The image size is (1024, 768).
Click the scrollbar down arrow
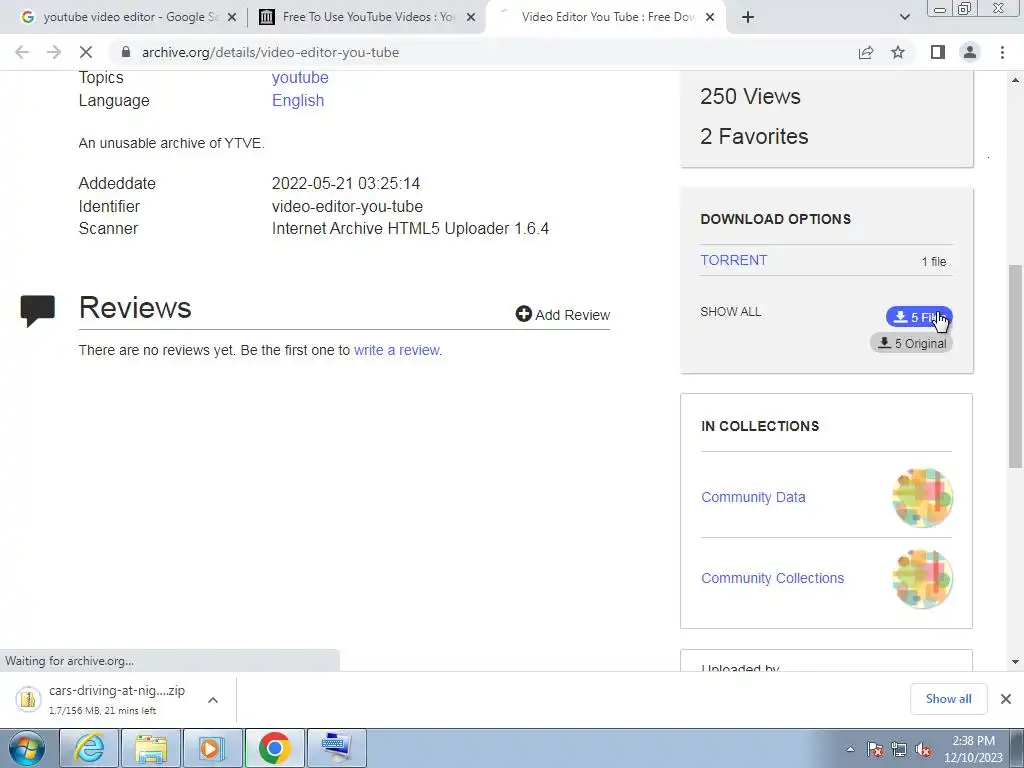pyautogui.click(x=1015, y=662)
